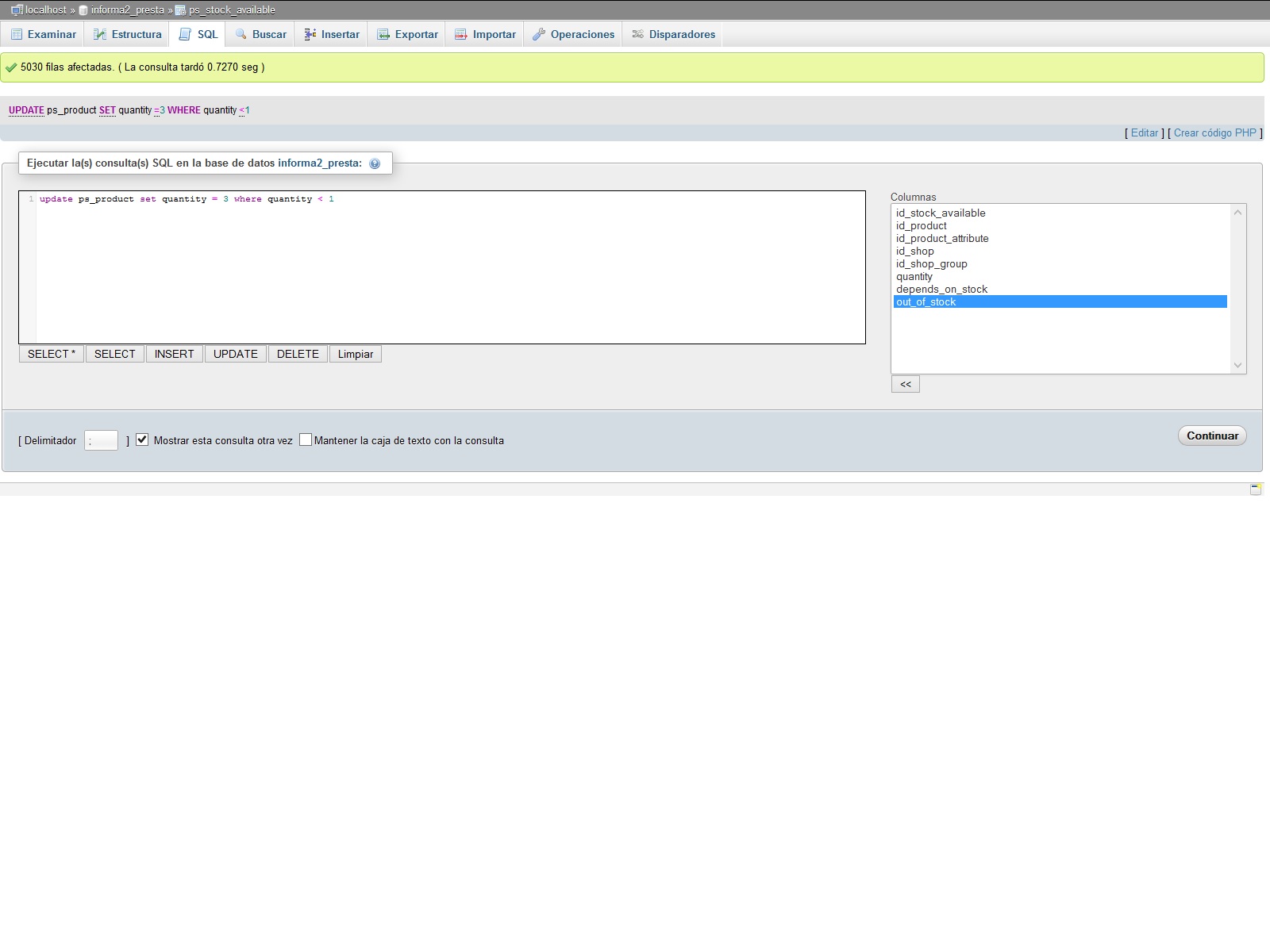Focus the Delimitador input field

101,440
